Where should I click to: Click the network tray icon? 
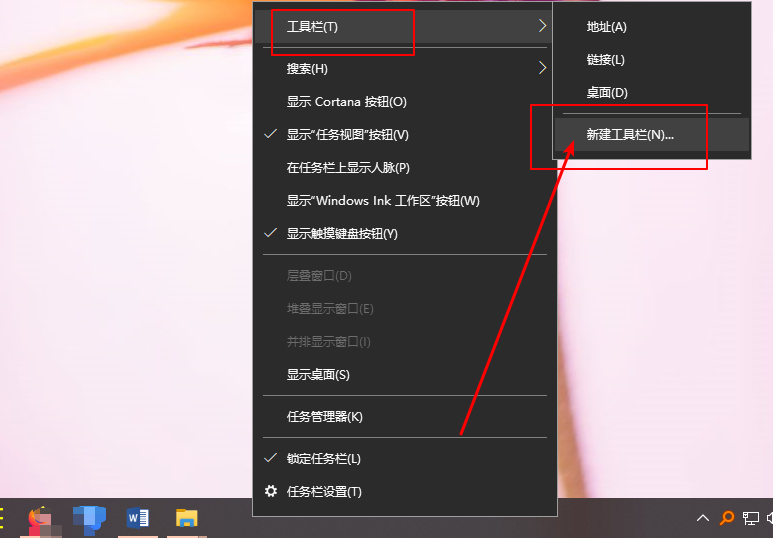(750, 518)
